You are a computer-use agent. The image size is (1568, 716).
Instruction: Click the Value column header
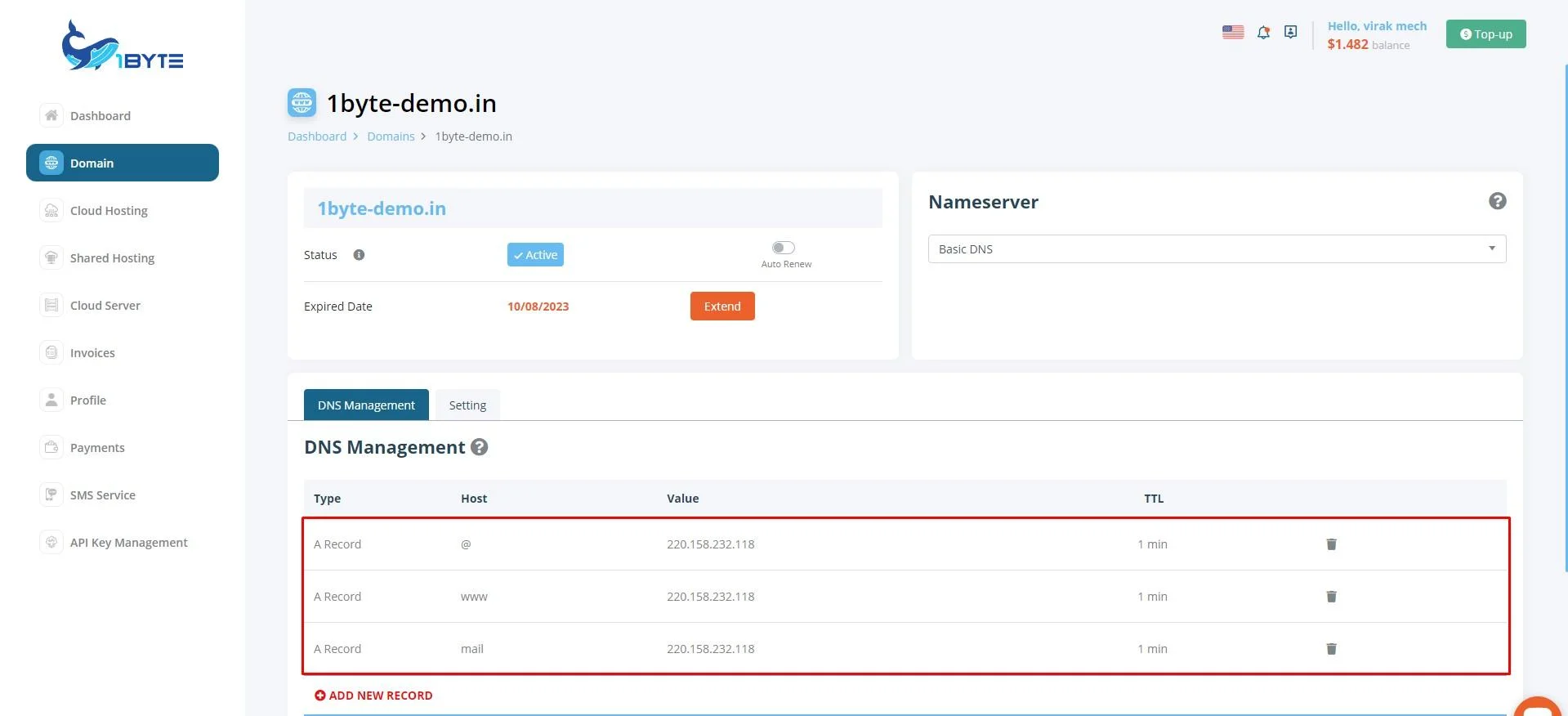682,499
